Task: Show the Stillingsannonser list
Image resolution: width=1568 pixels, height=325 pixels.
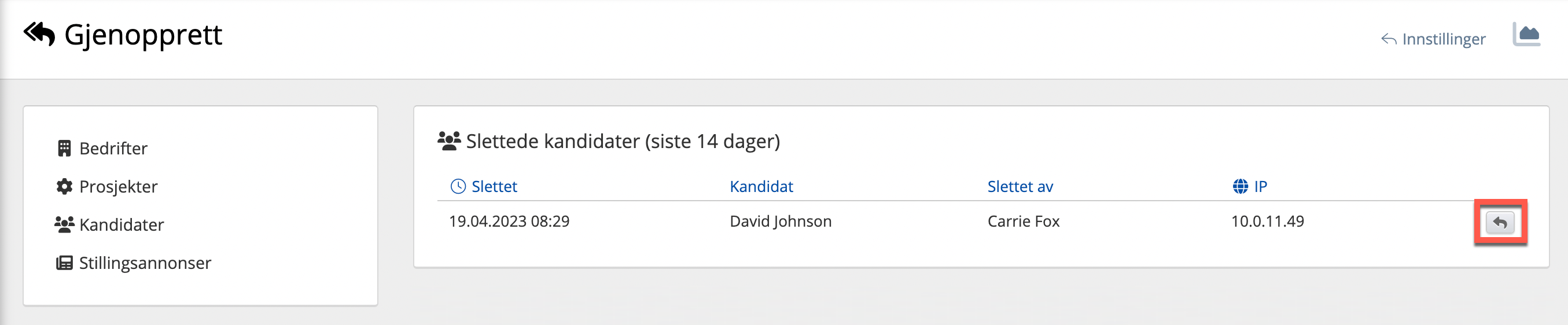Action: [145, 263]
